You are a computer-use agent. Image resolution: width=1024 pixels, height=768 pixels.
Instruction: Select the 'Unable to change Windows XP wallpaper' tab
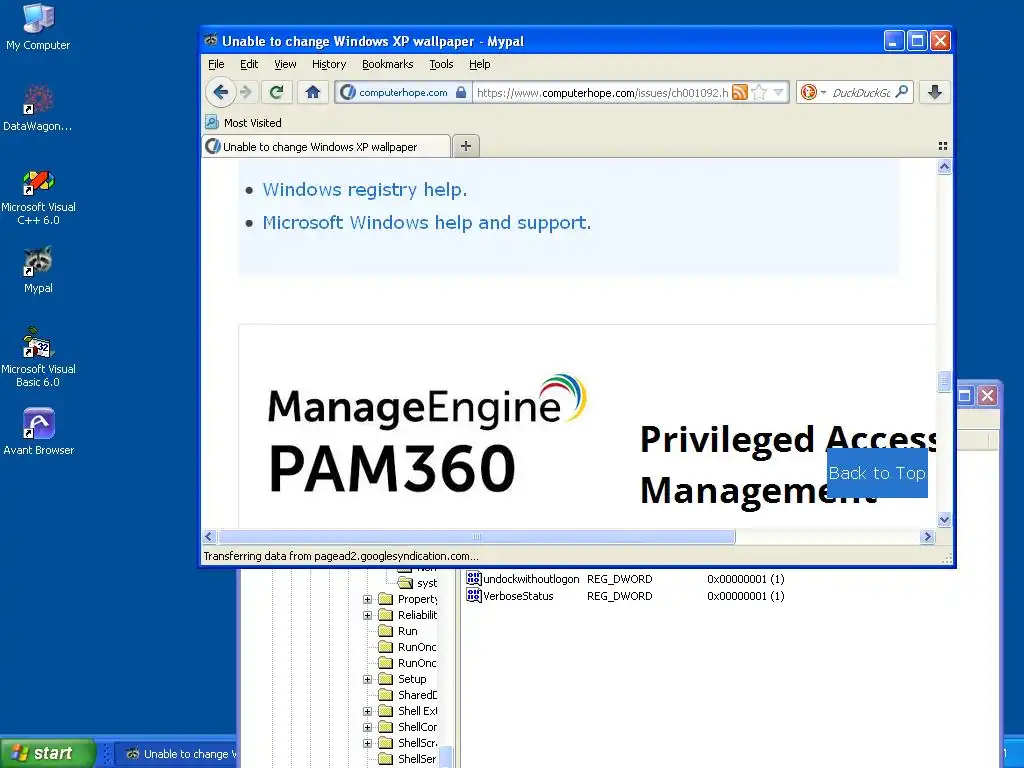[x=327, y=146]
